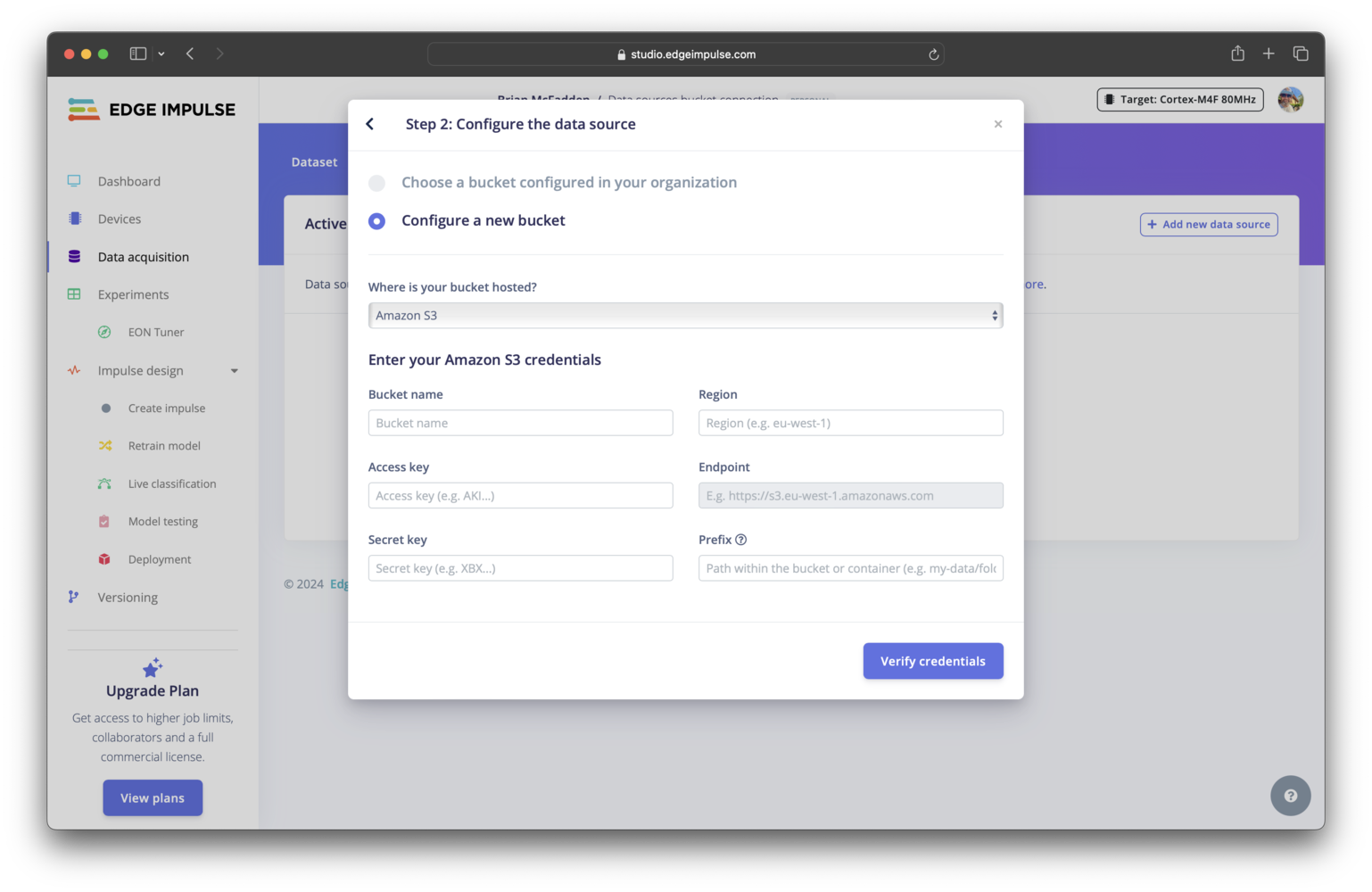Click Add new data source button

[x=1209, y=225]
